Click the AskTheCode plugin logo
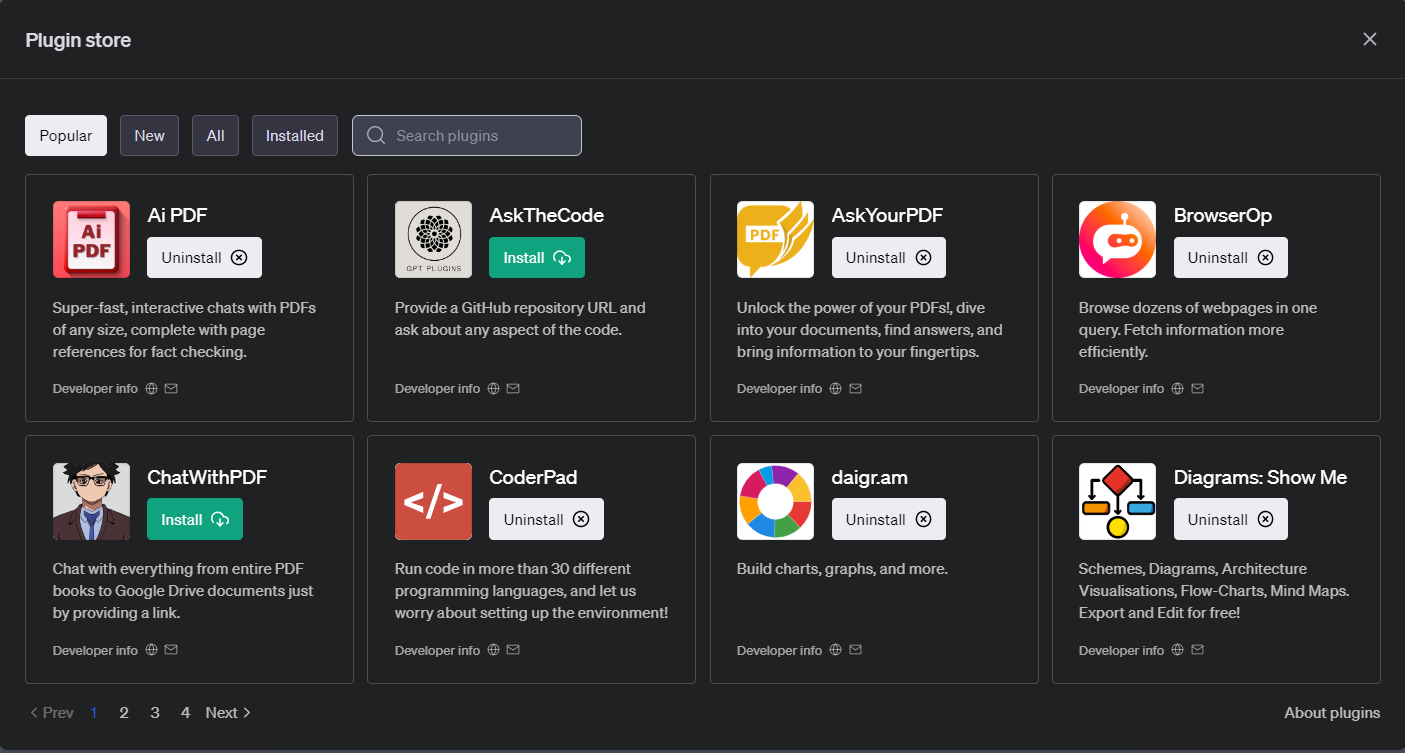Screen dimensions: 1405x753 pyautogui.click(x=433, y=239)
